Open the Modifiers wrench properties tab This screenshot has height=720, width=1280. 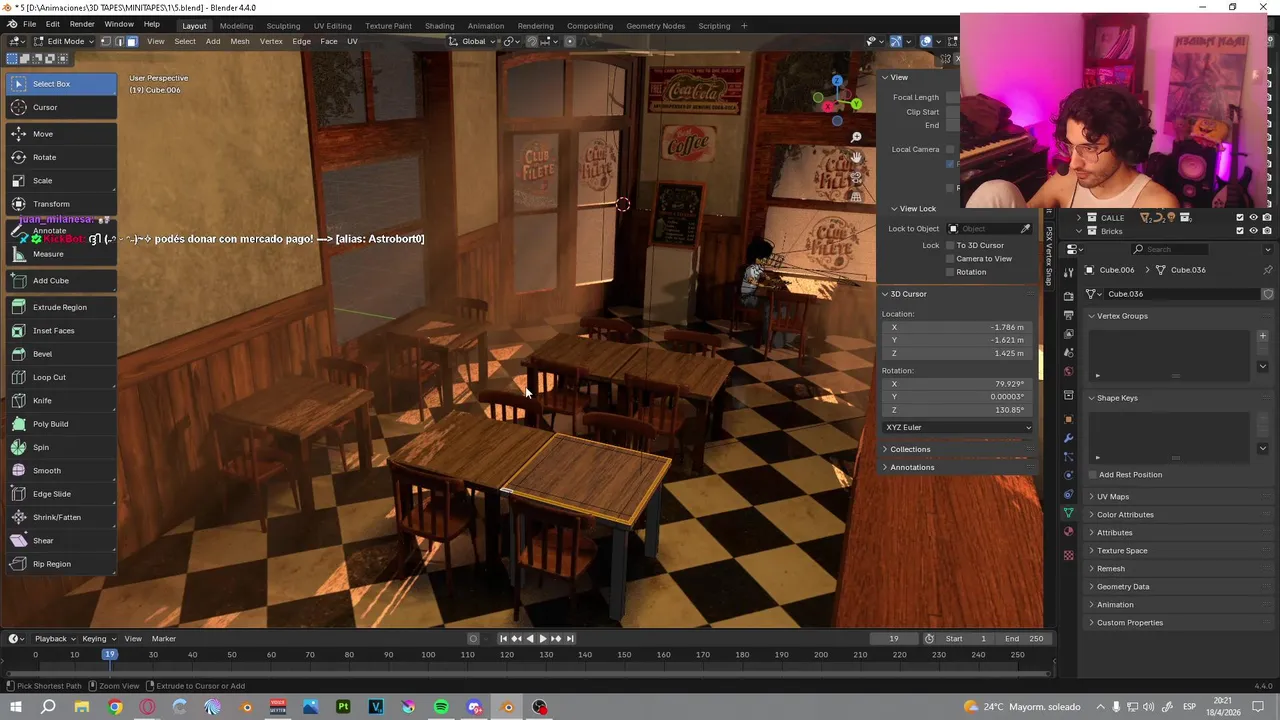pos(1068,438)
